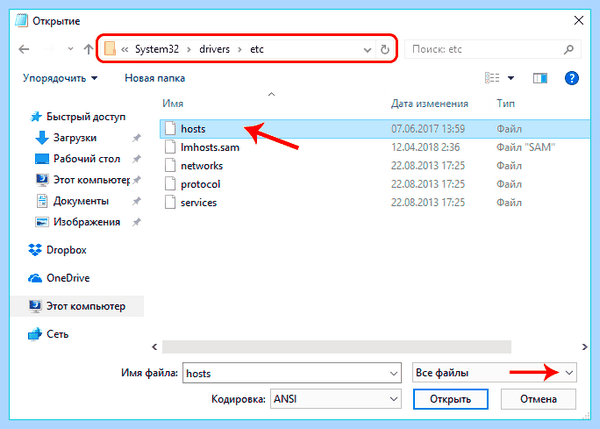
Task: Toggle the preview pane icon
Action: tap(540, 78)
